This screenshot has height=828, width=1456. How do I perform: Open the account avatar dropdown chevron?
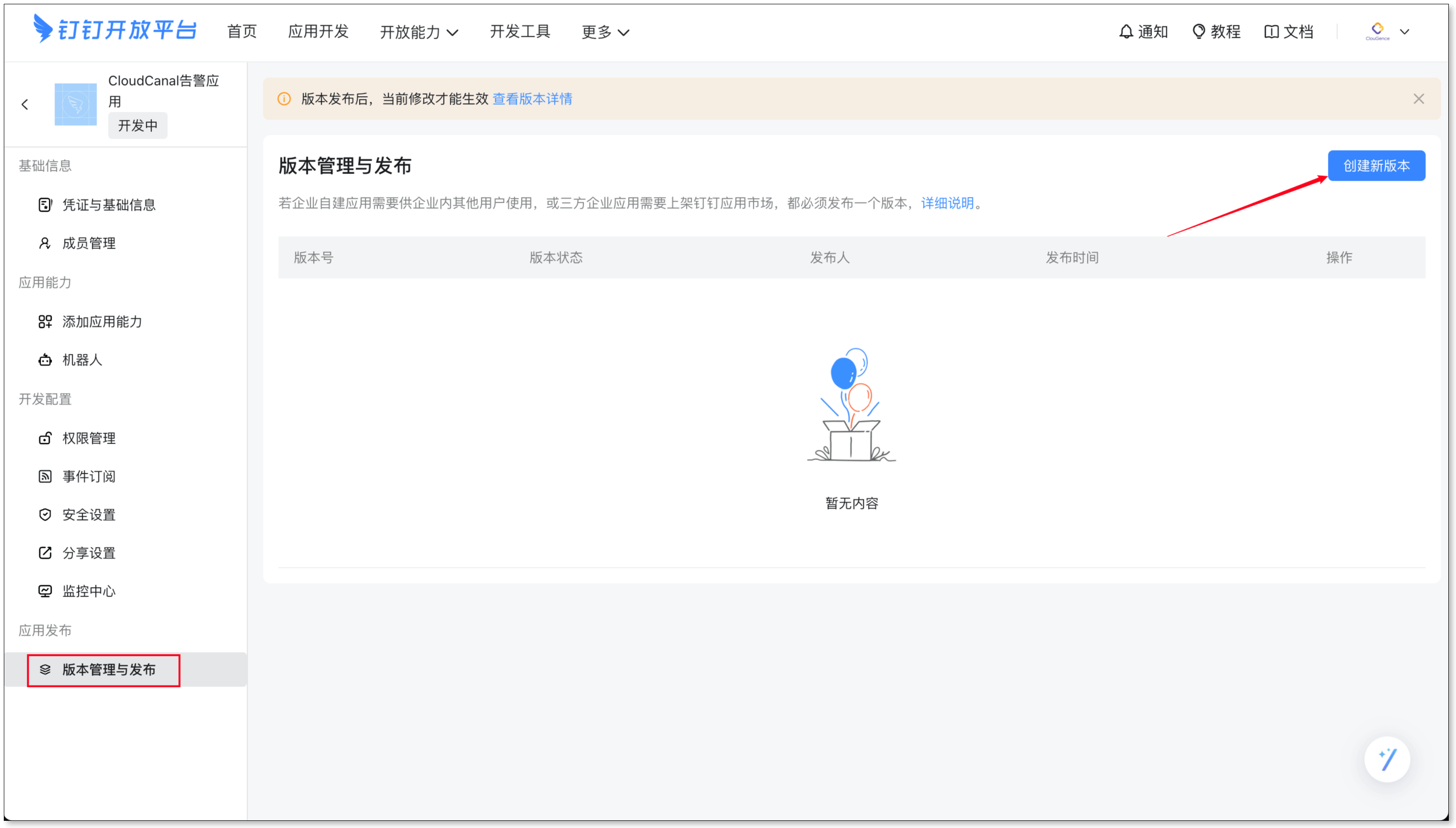[1404, 32]
